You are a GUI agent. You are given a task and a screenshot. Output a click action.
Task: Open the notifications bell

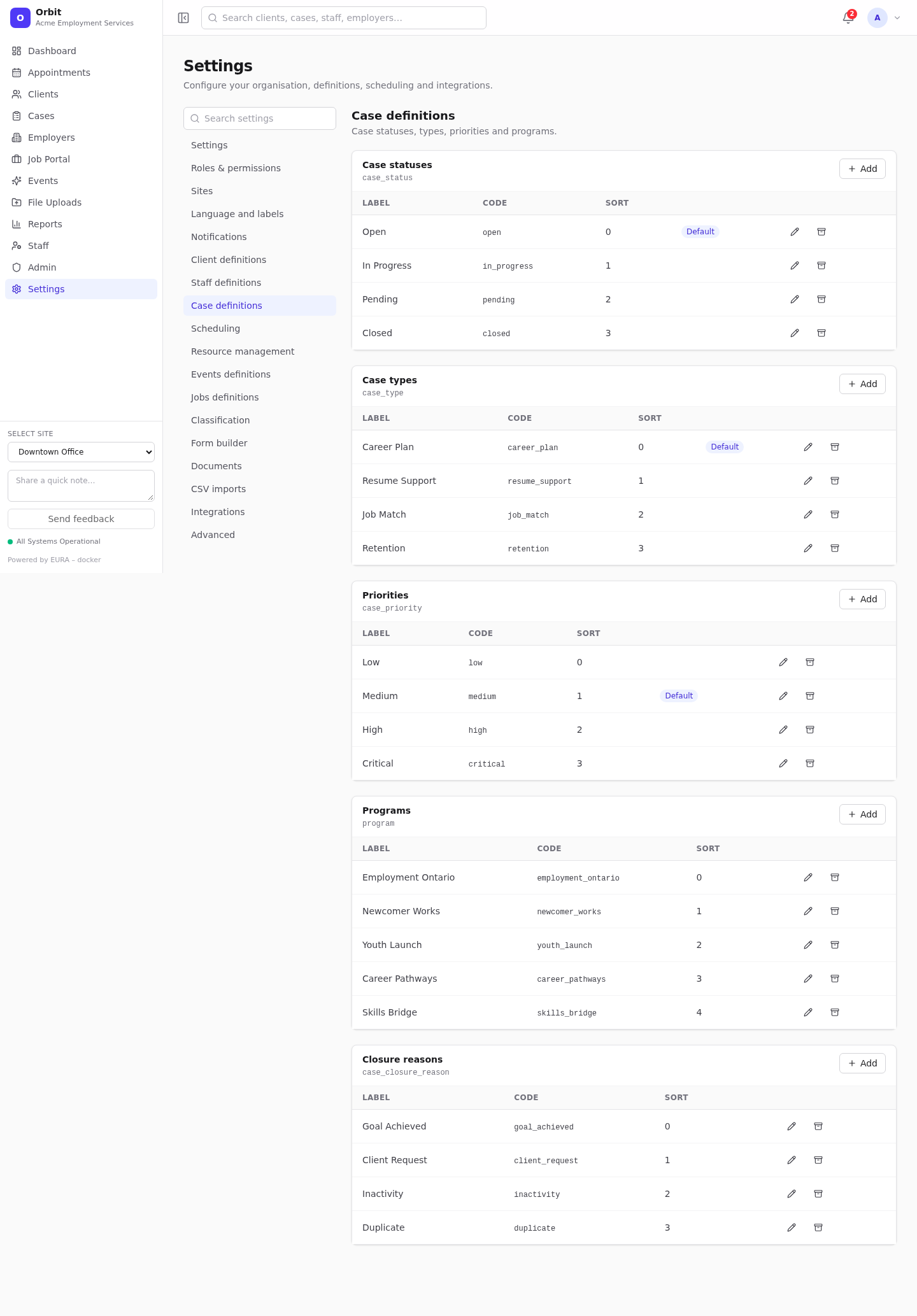point(848,18)
